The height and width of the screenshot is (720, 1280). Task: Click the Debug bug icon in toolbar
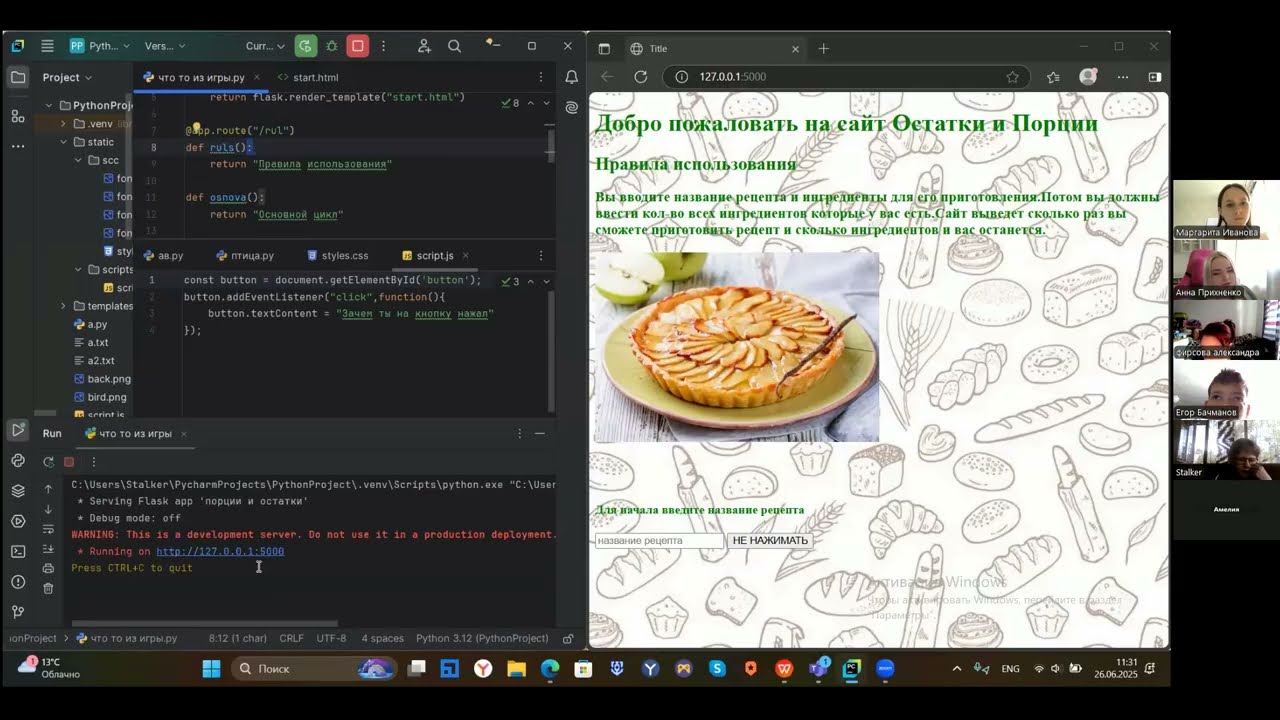[x=332, y=46]
